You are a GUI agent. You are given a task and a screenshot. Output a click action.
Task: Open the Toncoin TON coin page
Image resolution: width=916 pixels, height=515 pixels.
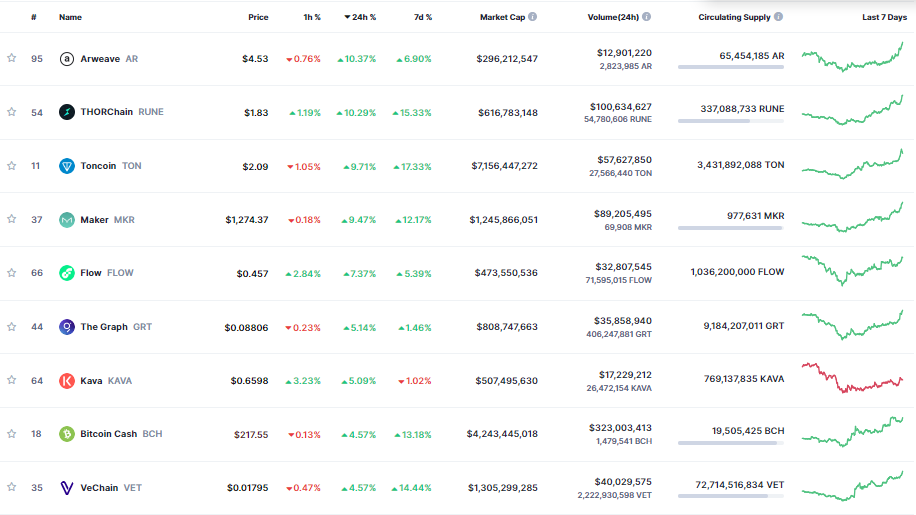(x=111, y=166)
